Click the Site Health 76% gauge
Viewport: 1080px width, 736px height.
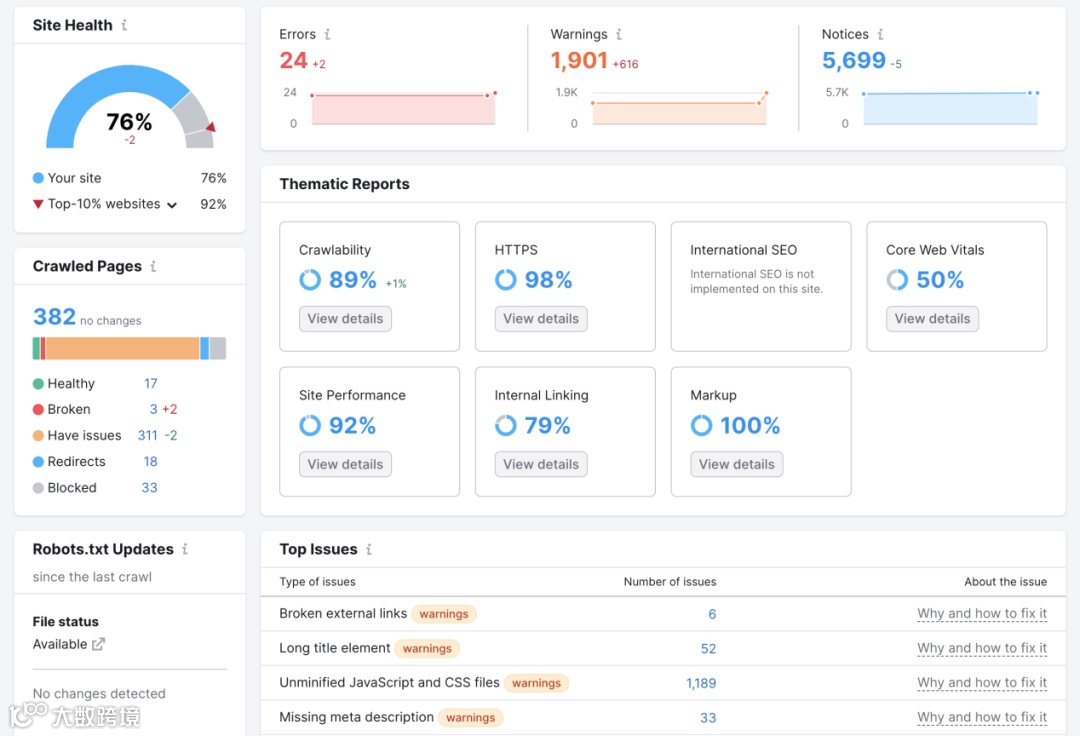(129, 107)
